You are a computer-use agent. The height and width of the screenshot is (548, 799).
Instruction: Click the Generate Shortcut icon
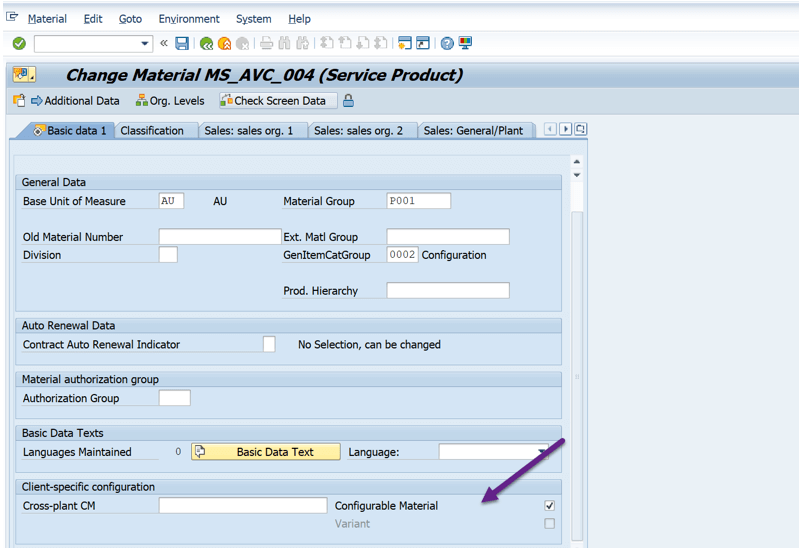coord(423,43)
